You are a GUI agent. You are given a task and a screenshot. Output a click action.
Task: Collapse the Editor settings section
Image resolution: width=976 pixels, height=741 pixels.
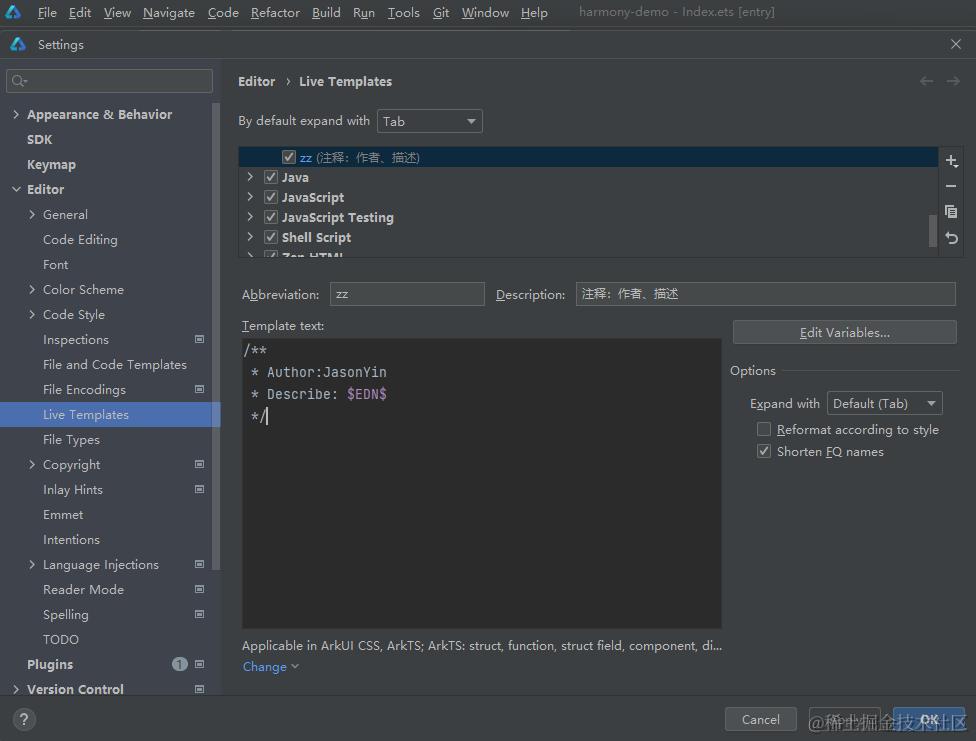pos(16,189)
